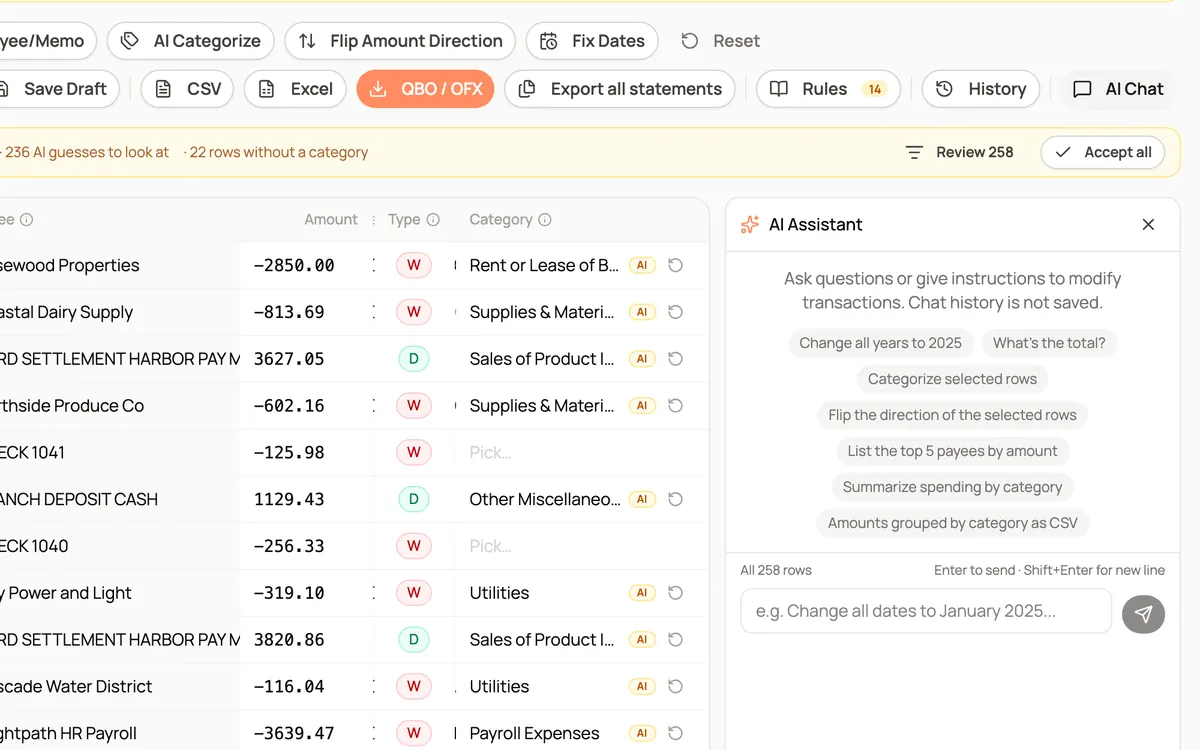Revert AI category on -813.69 row

[675, 312]
